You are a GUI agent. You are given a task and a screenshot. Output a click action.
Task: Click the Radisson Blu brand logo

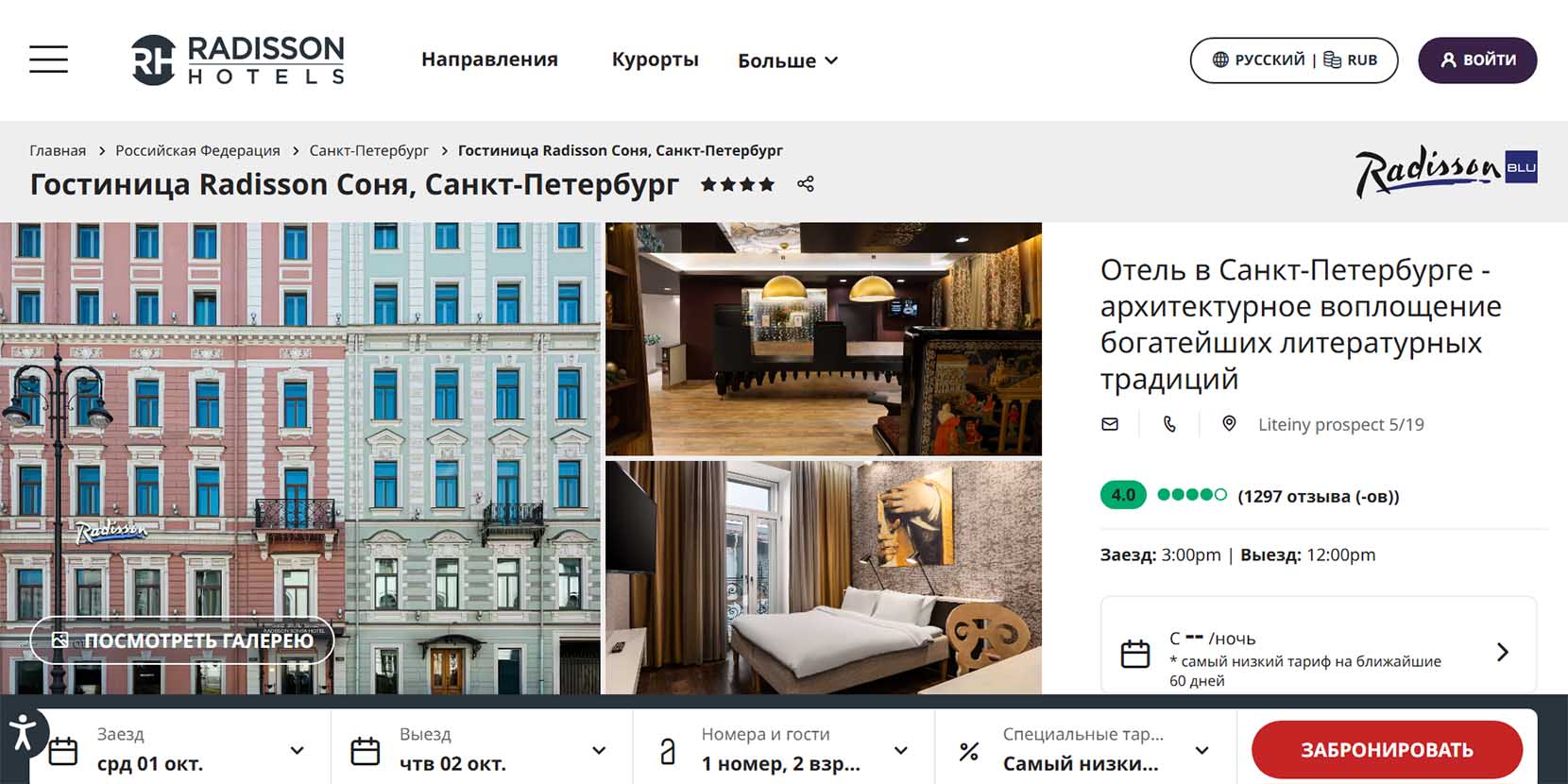[1446, 172]
